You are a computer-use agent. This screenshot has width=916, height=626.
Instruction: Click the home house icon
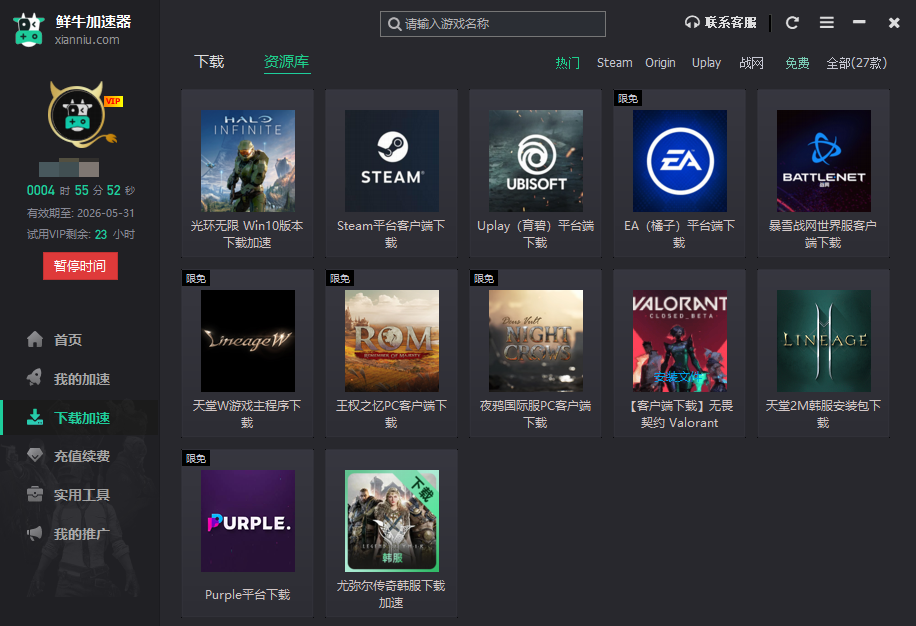click(x=35, y=339)
